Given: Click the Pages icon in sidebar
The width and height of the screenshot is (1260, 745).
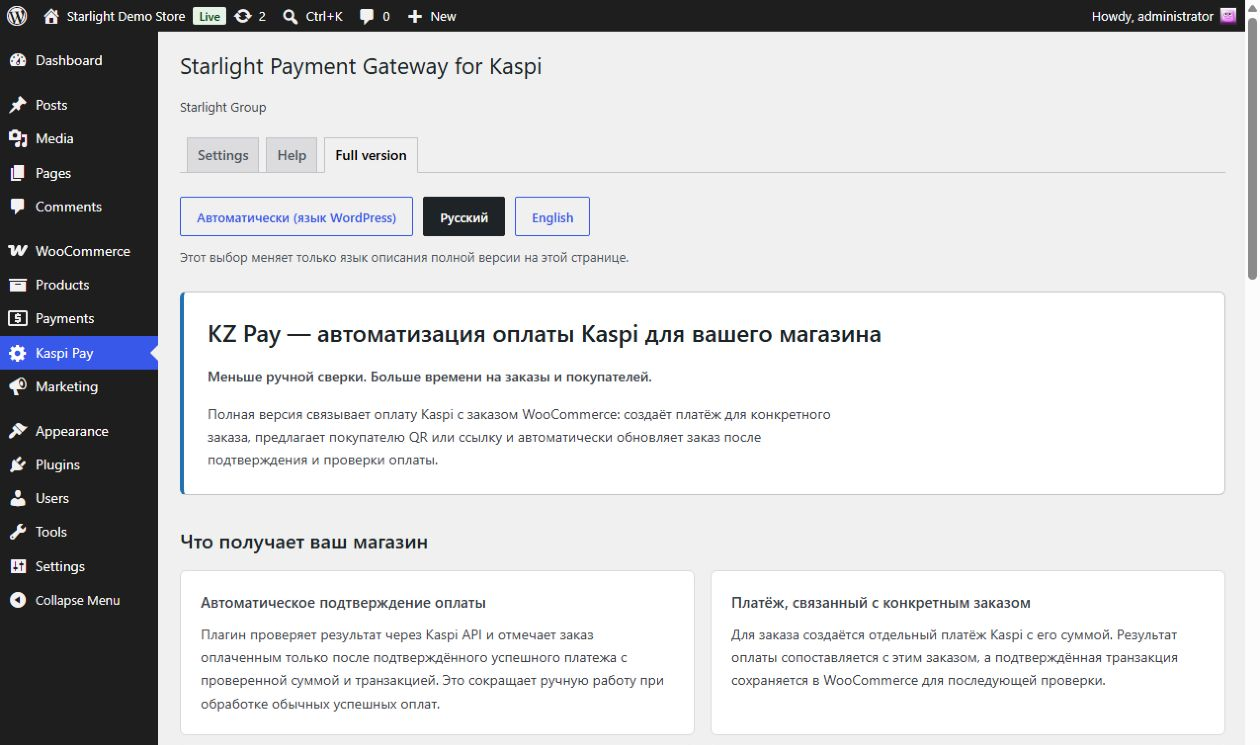Looking at the screenshot, I should point(17,173).
